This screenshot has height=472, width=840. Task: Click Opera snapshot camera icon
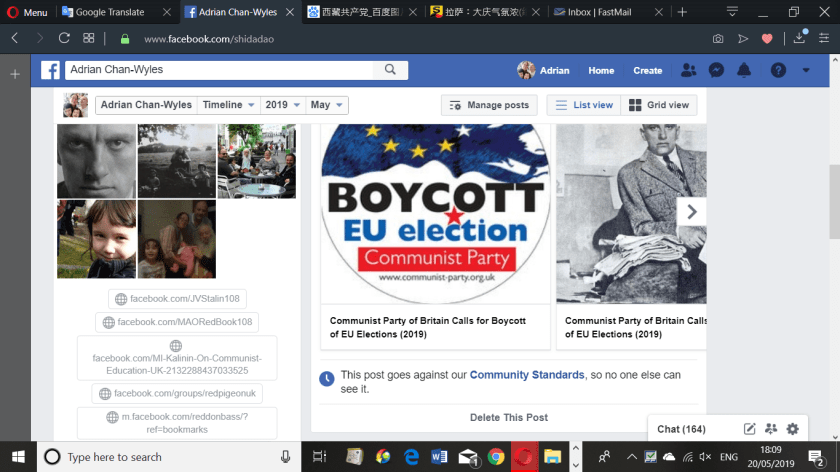coord(718,39)
